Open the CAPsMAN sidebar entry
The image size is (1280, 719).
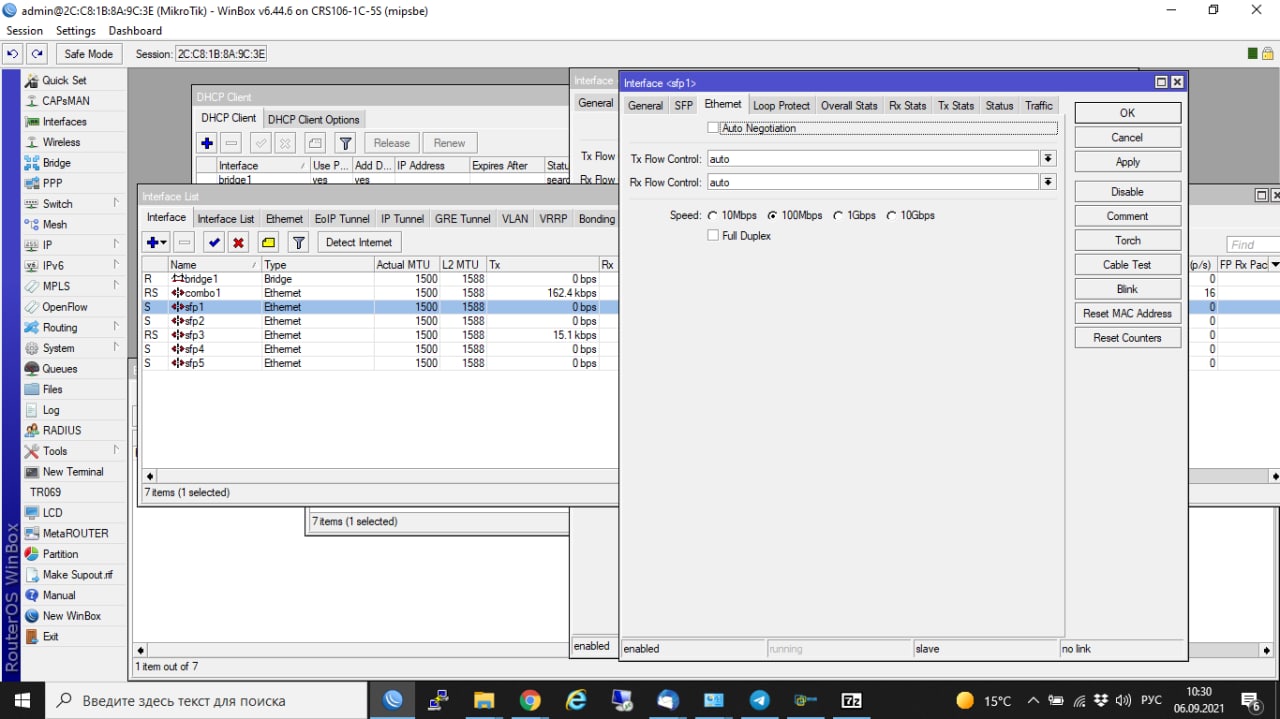(x=65, y=101)
